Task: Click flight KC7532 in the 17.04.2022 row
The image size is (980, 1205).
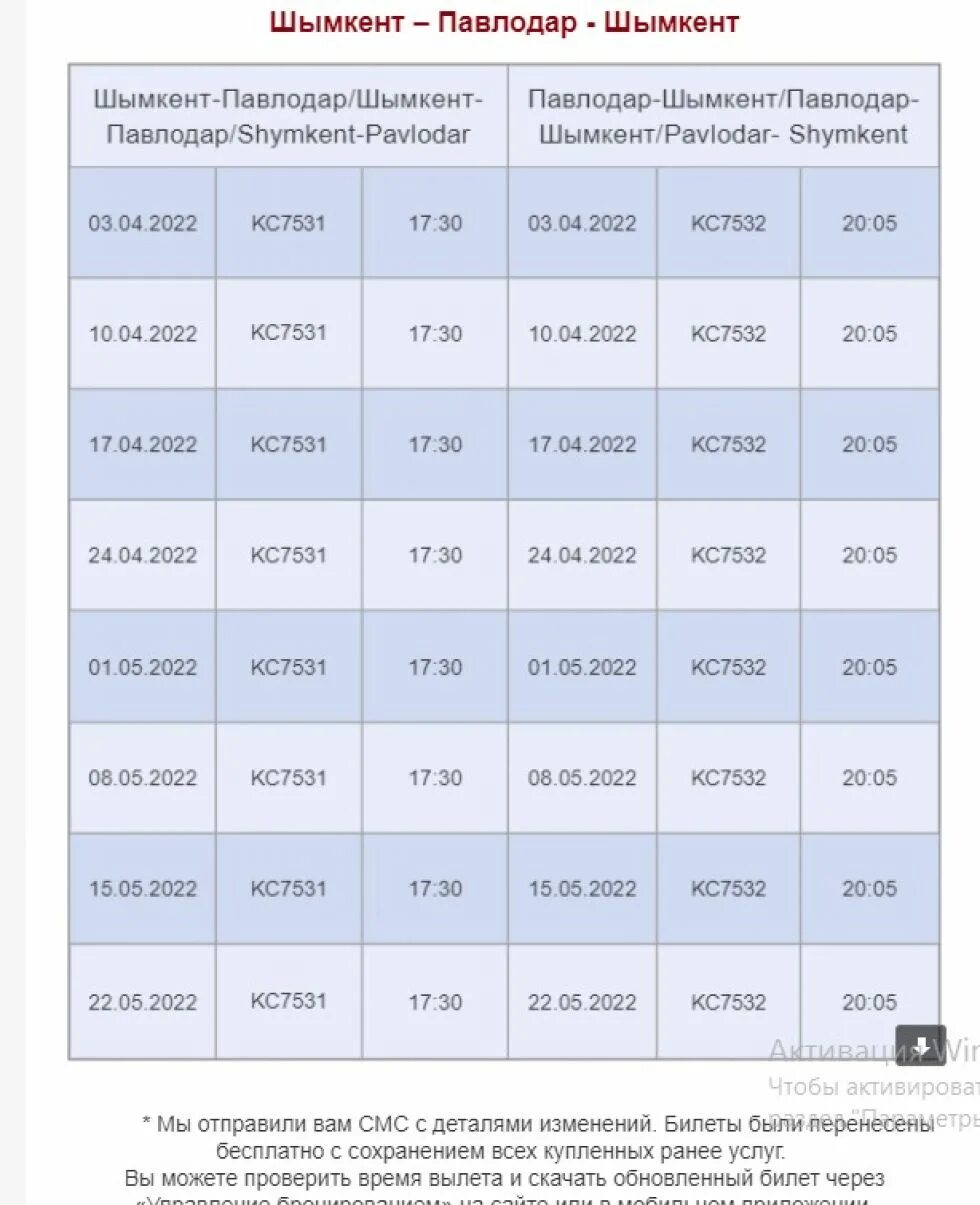Action: click(728, 444)
